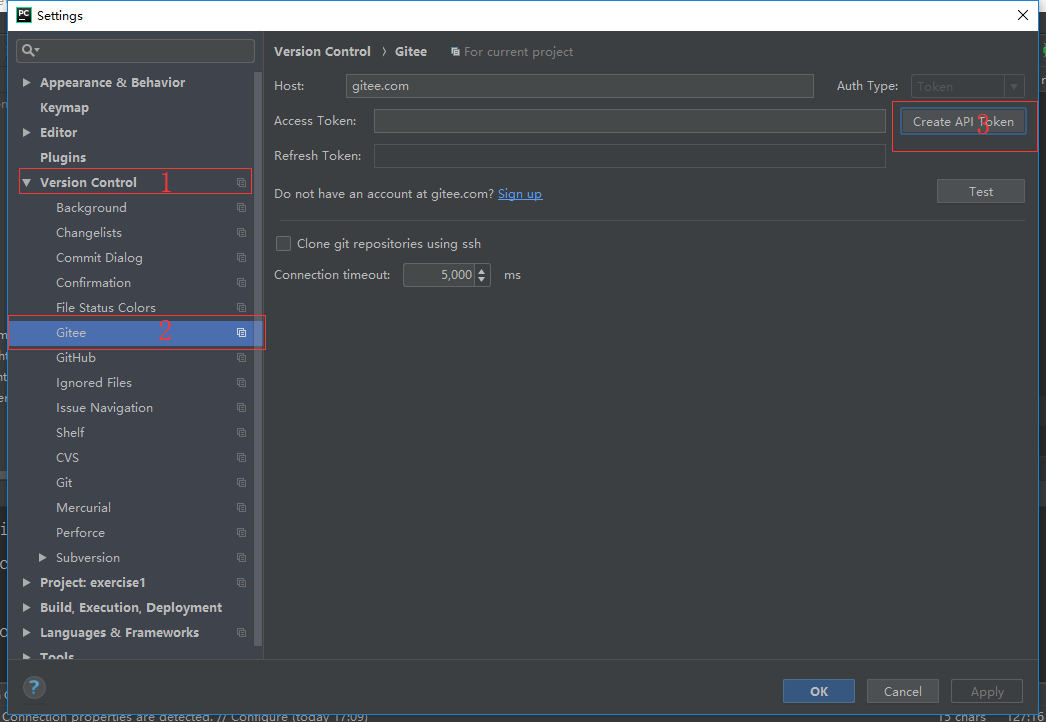
Task: Select Perforce tree item
Action: pos(80,532)
